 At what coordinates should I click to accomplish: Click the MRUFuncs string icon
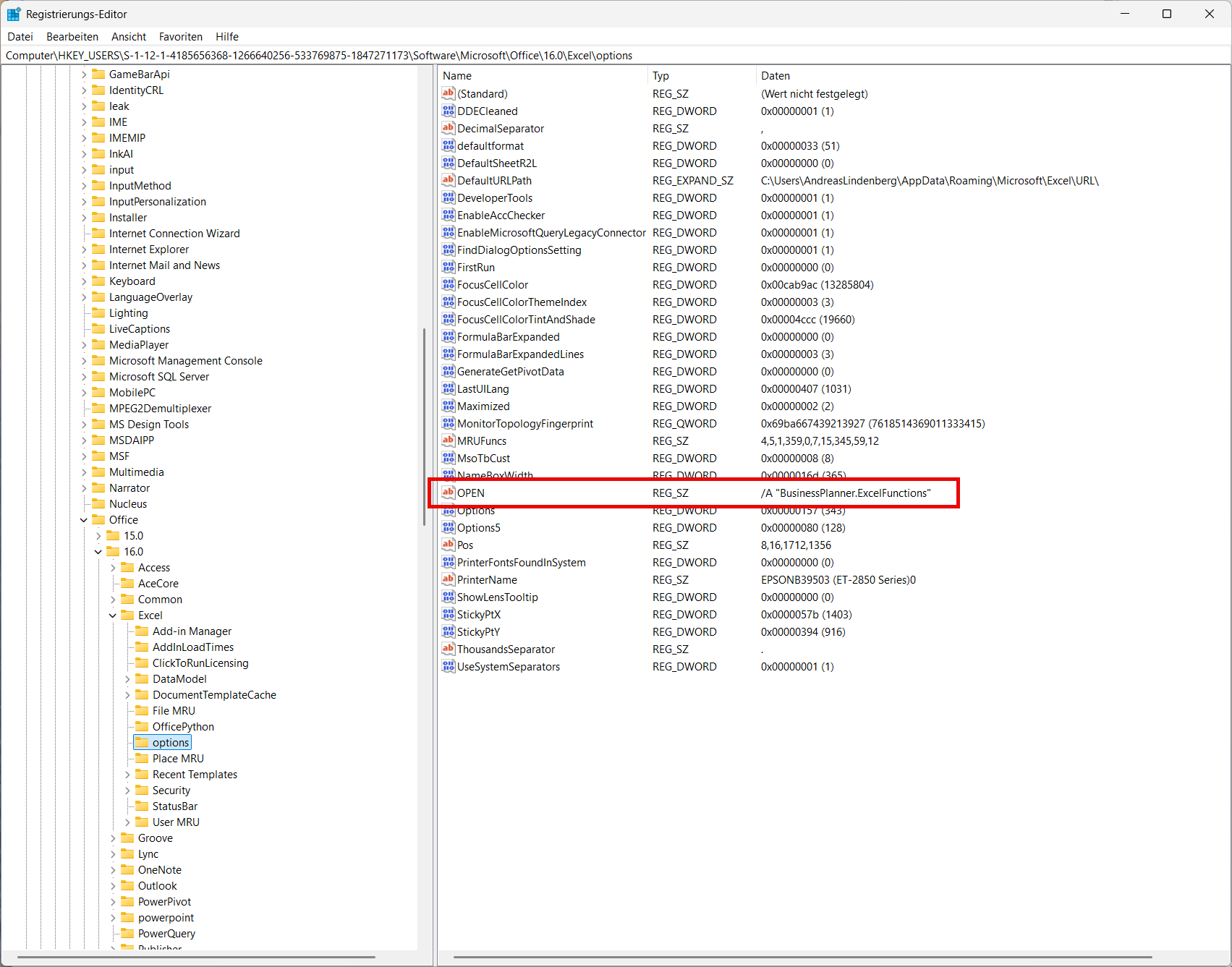coord(449,440)
